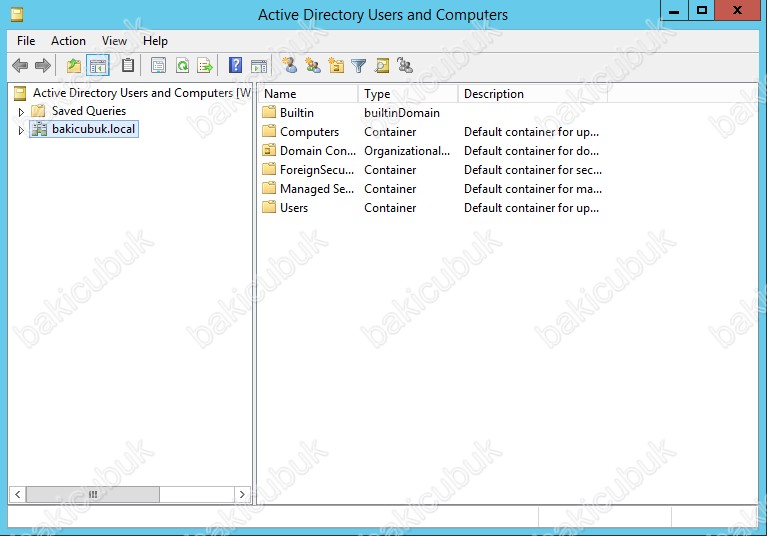This screenshot has width=767, height=536.
Task: Click the Builtin folder icon
Action: point(269,112)
